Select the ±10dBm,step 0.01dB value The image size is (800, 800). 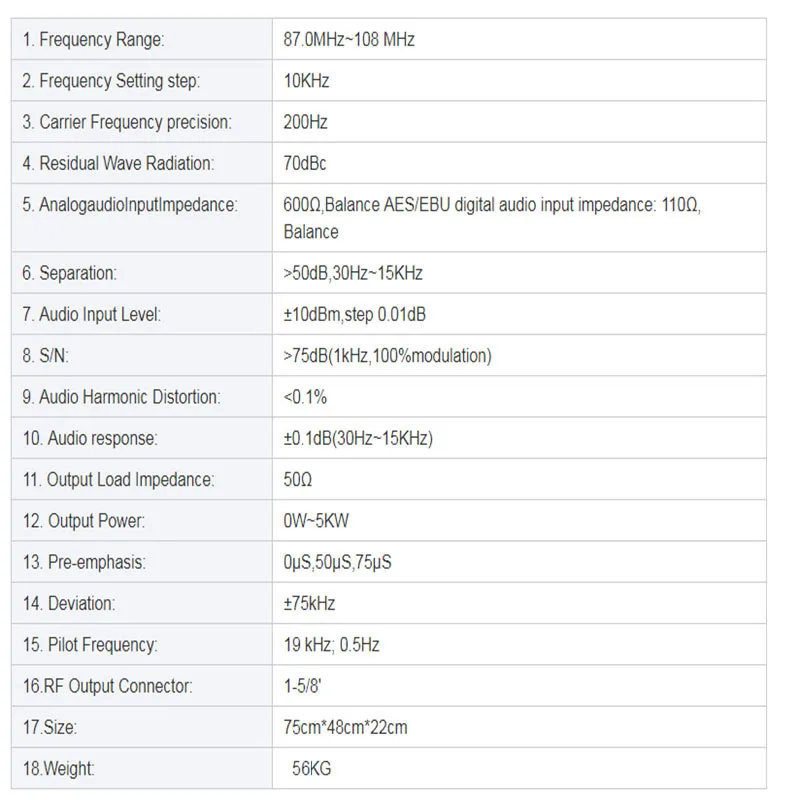click(x=355, y=314)
